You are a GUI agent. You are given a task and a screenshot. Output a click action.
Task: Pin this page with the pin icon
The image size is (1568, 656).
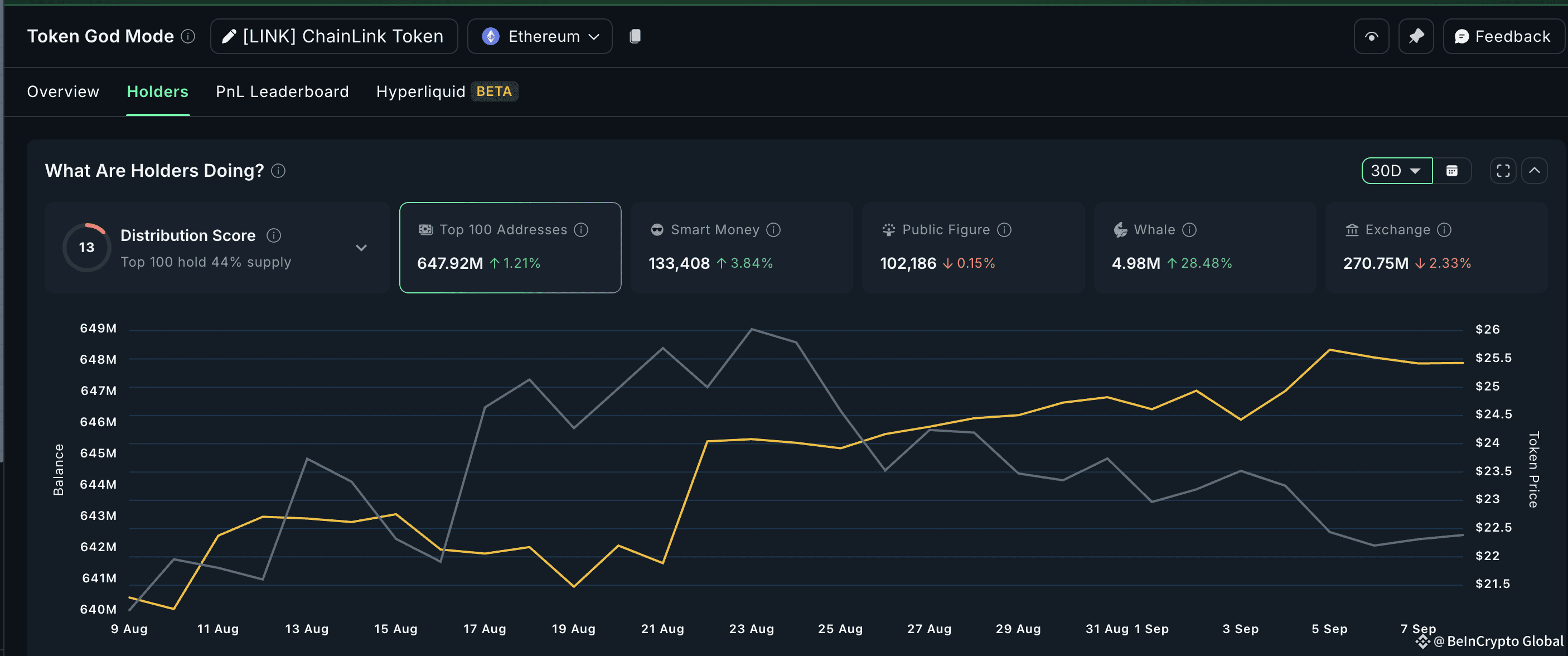click(x=1416, y=37)
